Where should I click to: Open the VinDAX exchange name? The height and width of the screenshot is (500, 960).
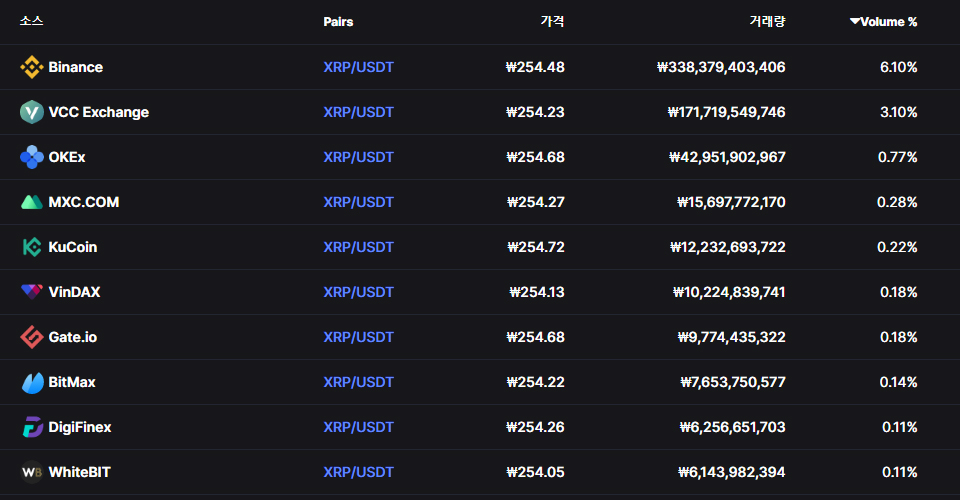74,292
